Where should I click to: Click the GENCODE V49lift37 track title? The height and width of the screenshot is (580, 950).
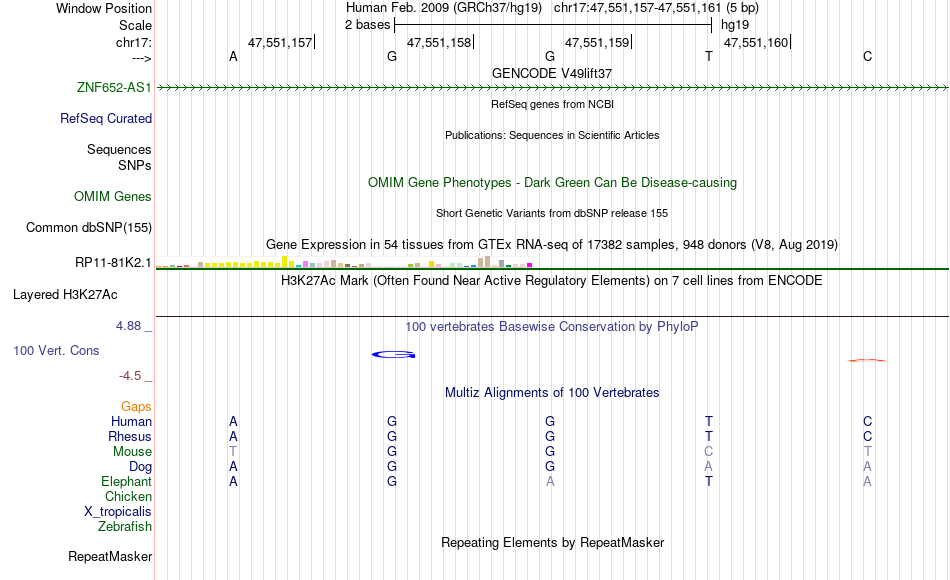(x=552, y=73)
